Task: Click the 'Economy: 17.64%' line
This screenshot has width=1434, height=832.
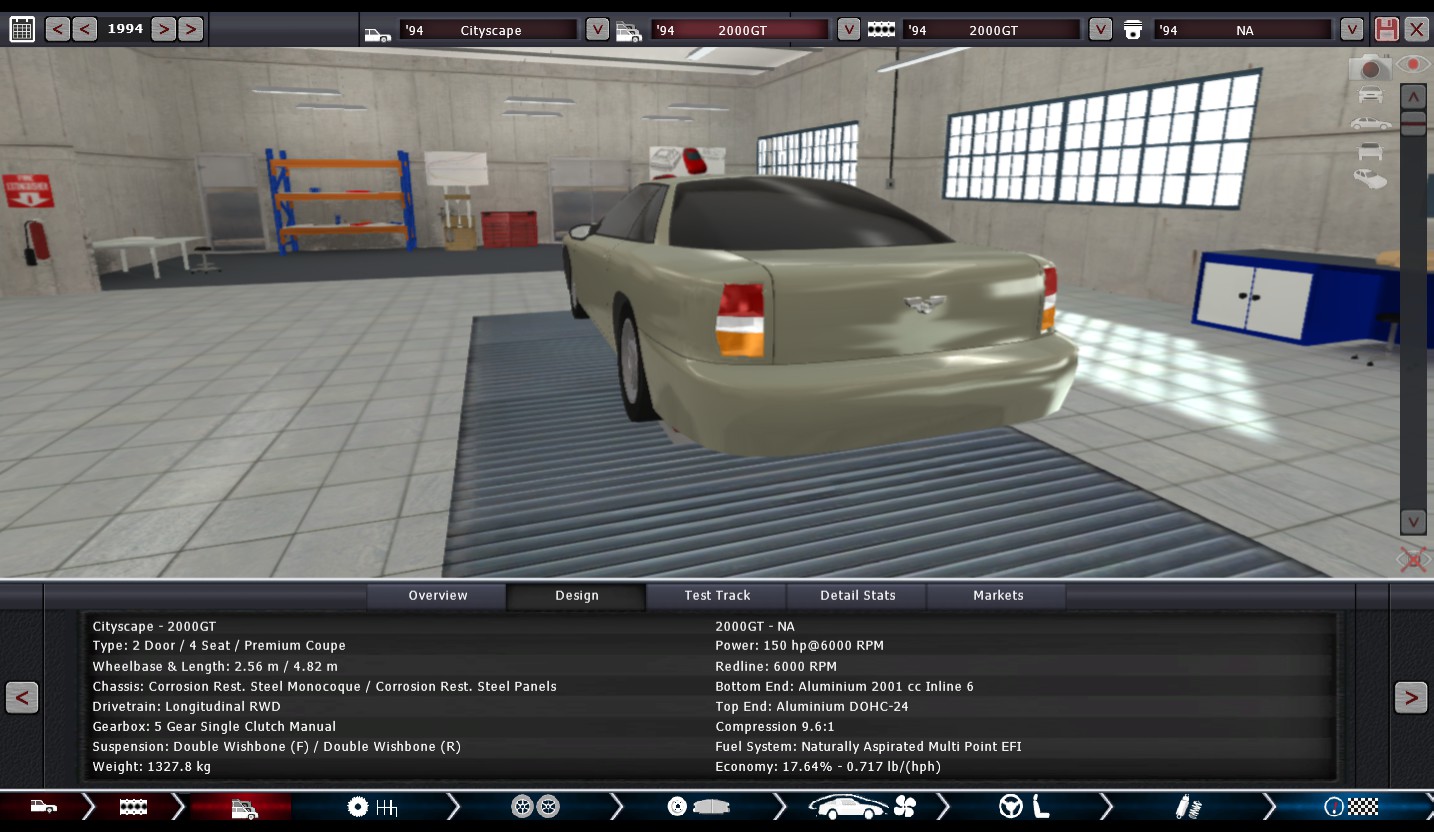Action: (x=828, y=766)
